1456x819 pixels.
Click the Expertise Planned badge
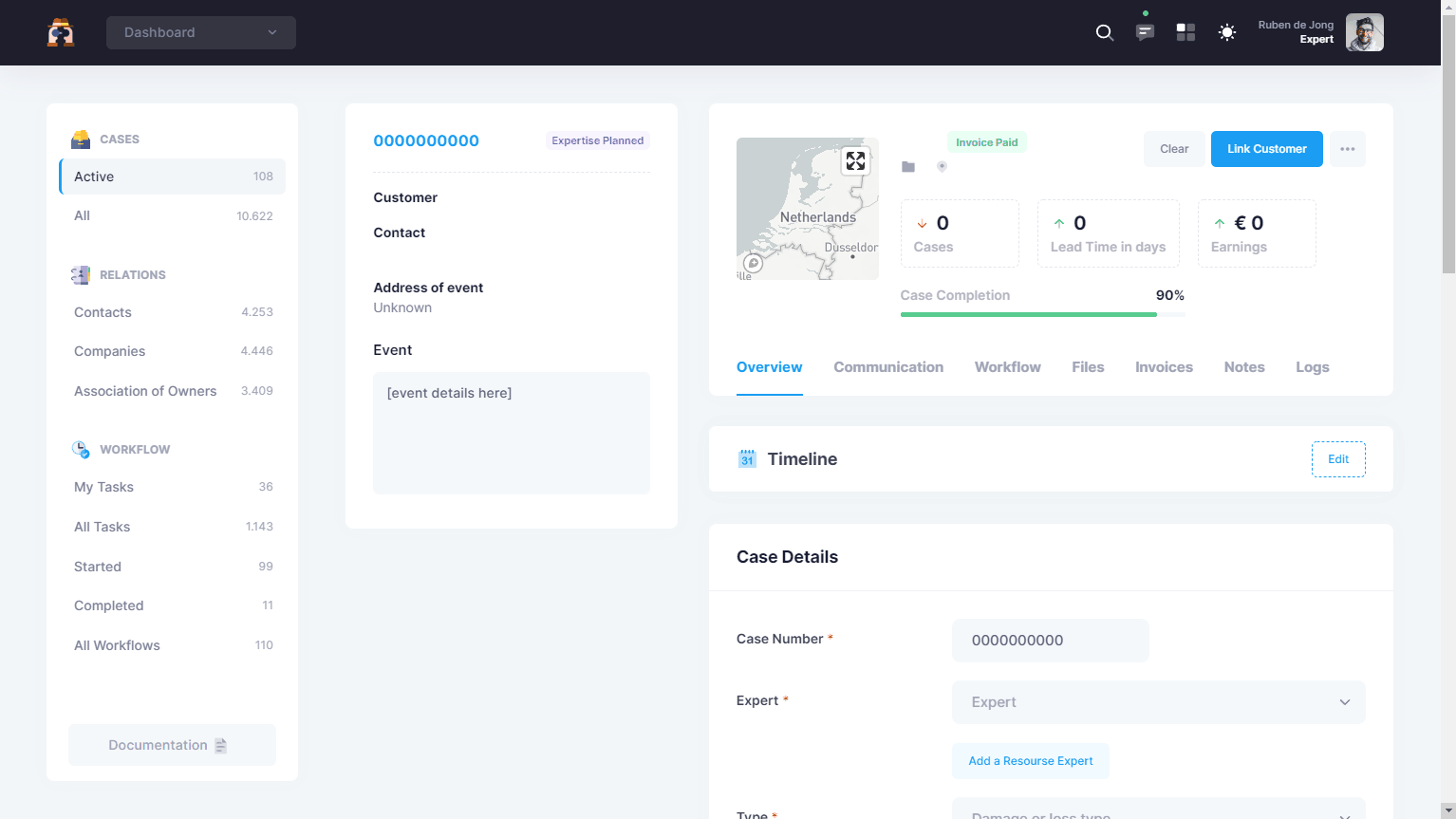click(597, 140)
